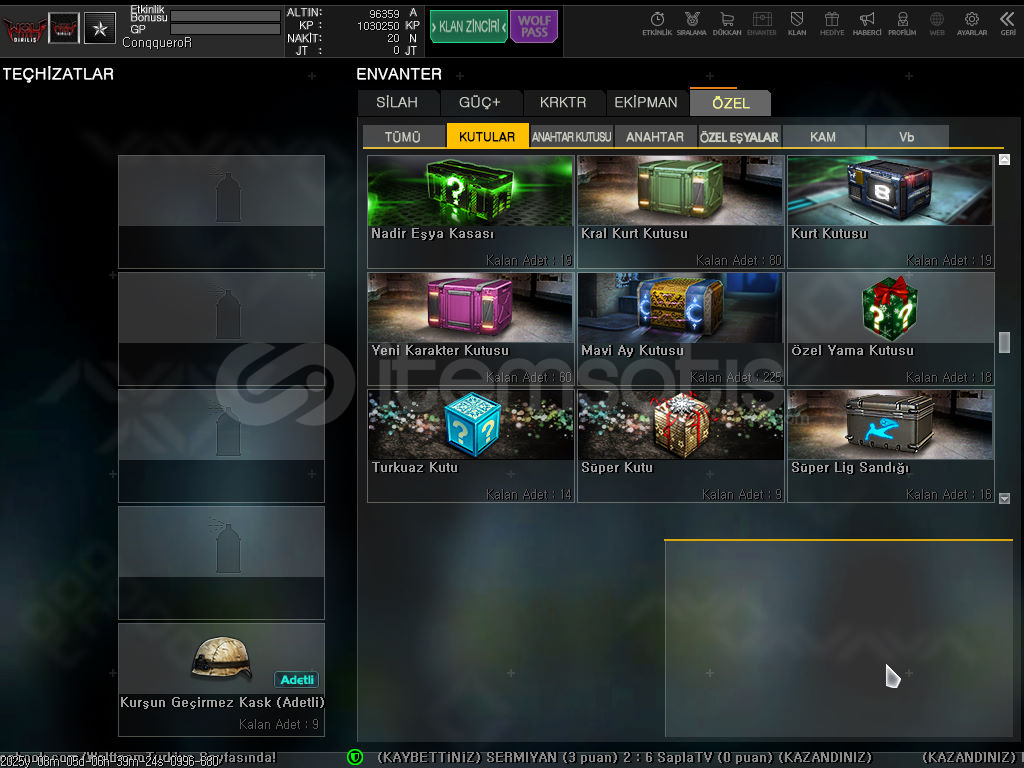Click the ENVANTER heading

399,74
